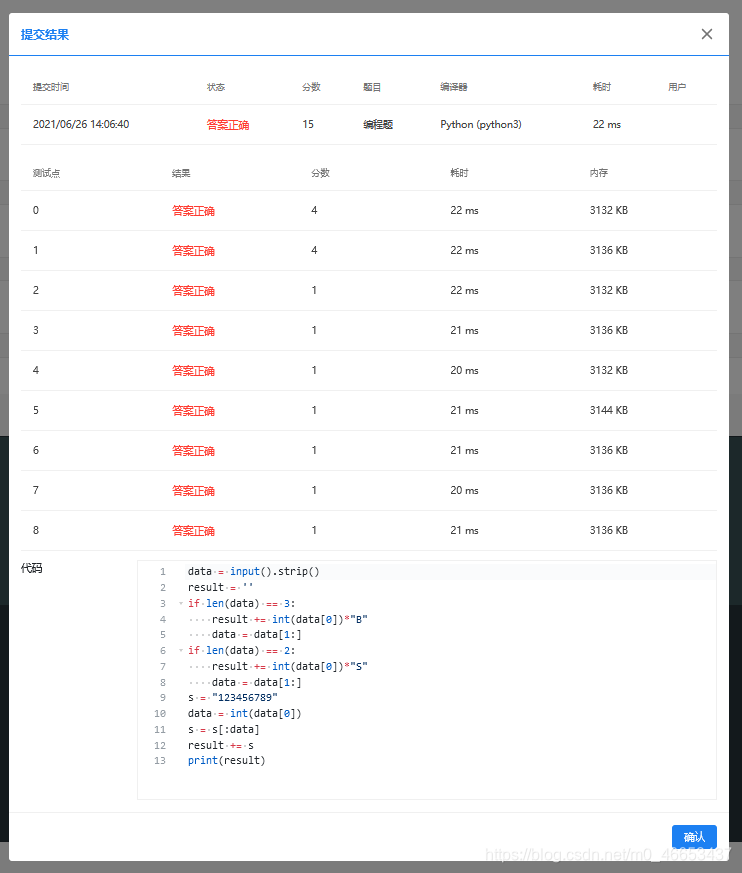Screen dimensions: 742x873
Task: Click the 结果 column header
Action: tap(181, 173)
